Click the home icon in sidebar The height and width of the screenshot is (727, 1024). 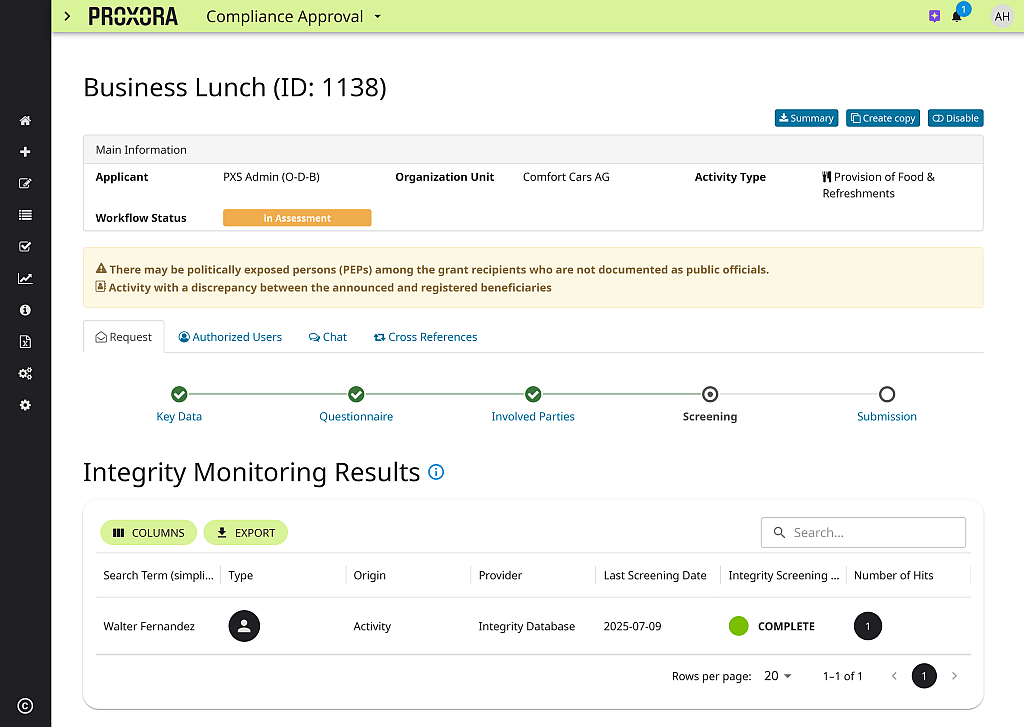coord(25,121)
